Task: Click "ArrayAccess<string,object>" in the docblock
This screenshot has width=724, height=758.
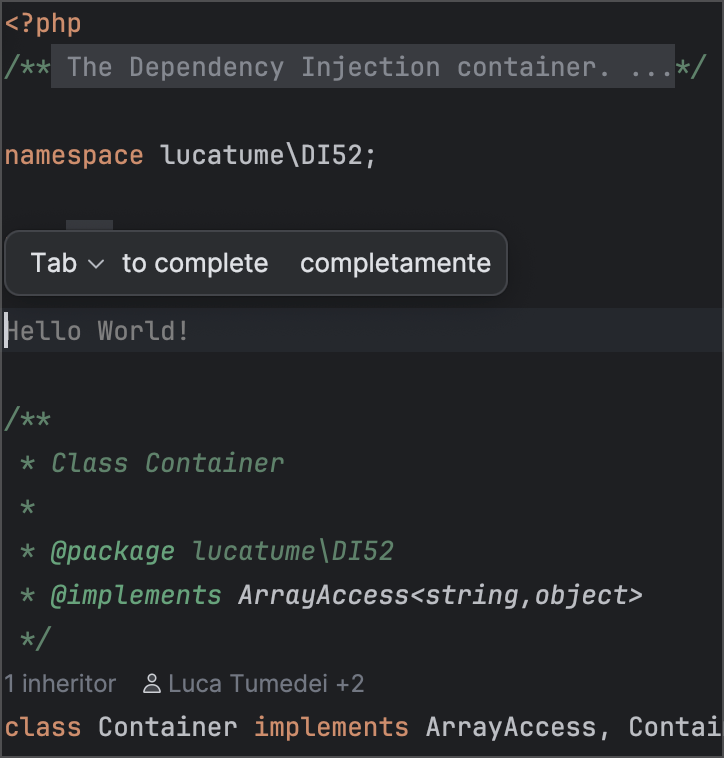Action: [x=440, y=596]
